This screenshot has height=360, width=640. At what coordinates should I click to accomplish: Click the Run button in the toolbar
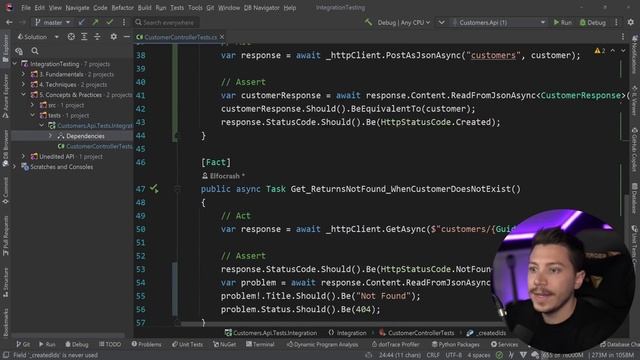click(x=562, y=22)
